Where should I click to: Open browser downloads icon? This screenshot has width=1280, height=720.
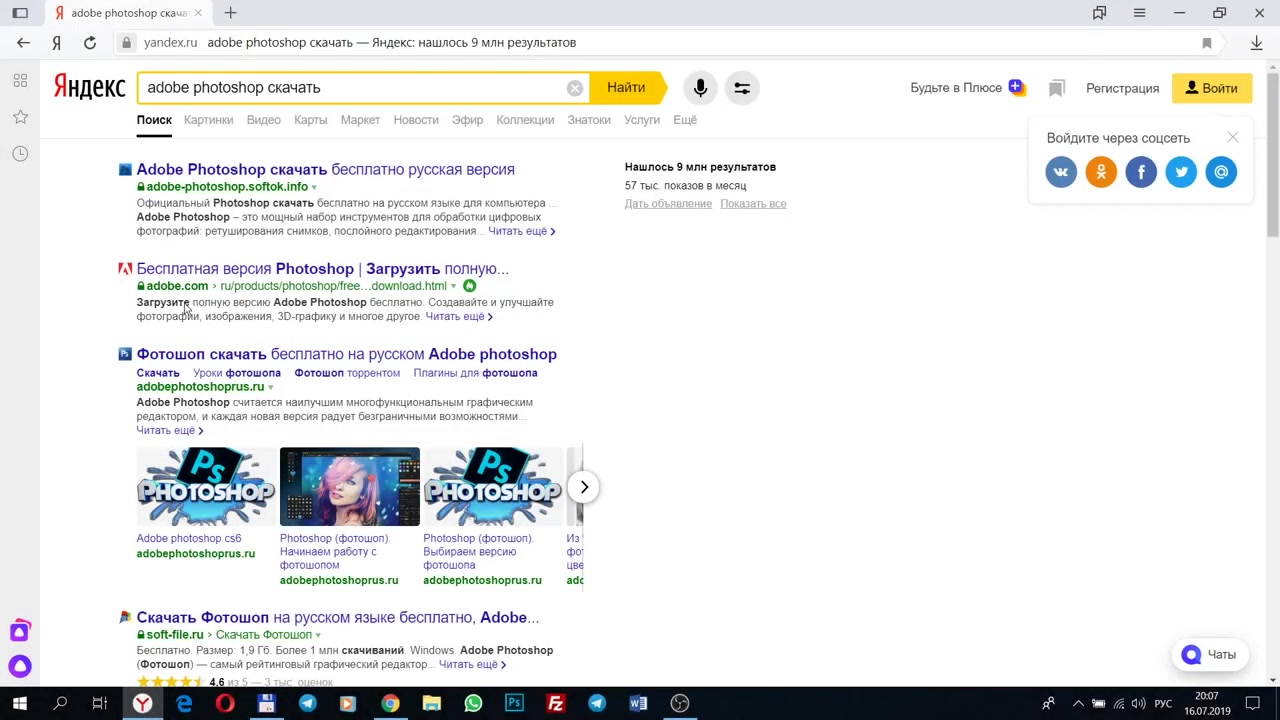click(x=1257, y=42)
